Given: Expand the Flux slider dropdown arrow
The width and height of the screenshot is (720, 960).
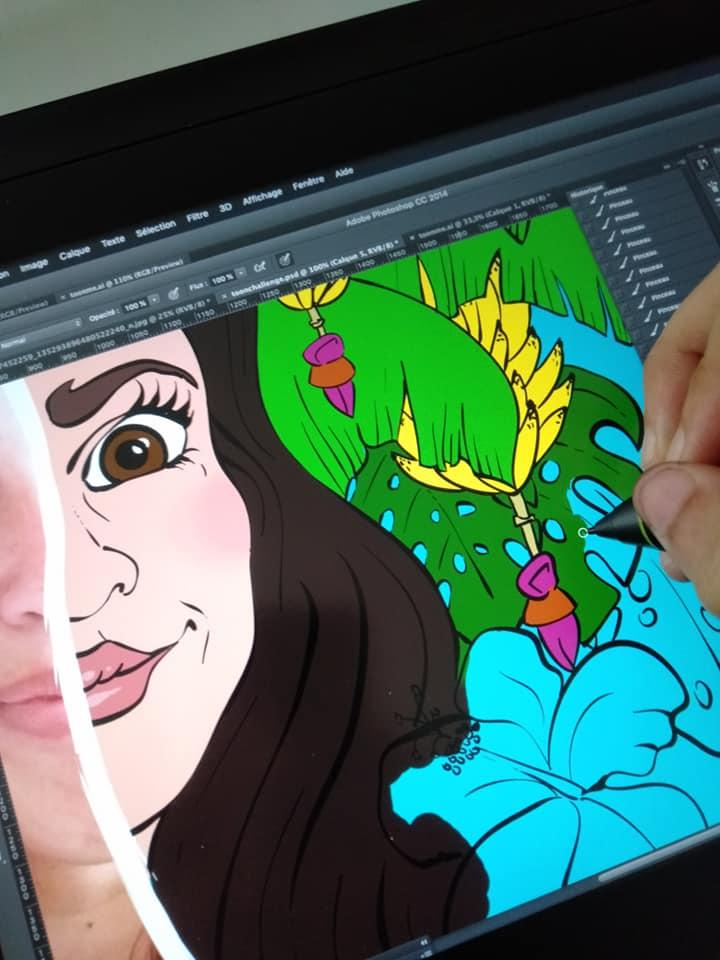Looking at the screenshot, I should [x=241, y=273].
